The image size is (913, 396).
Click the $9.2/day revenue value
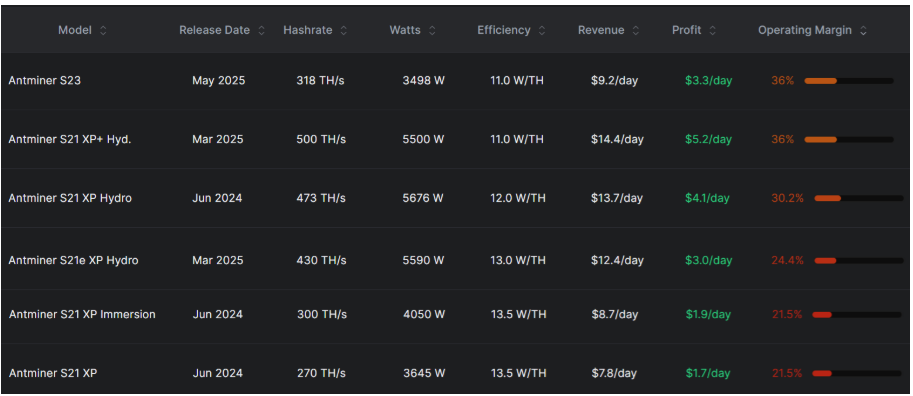coord(614,81)
